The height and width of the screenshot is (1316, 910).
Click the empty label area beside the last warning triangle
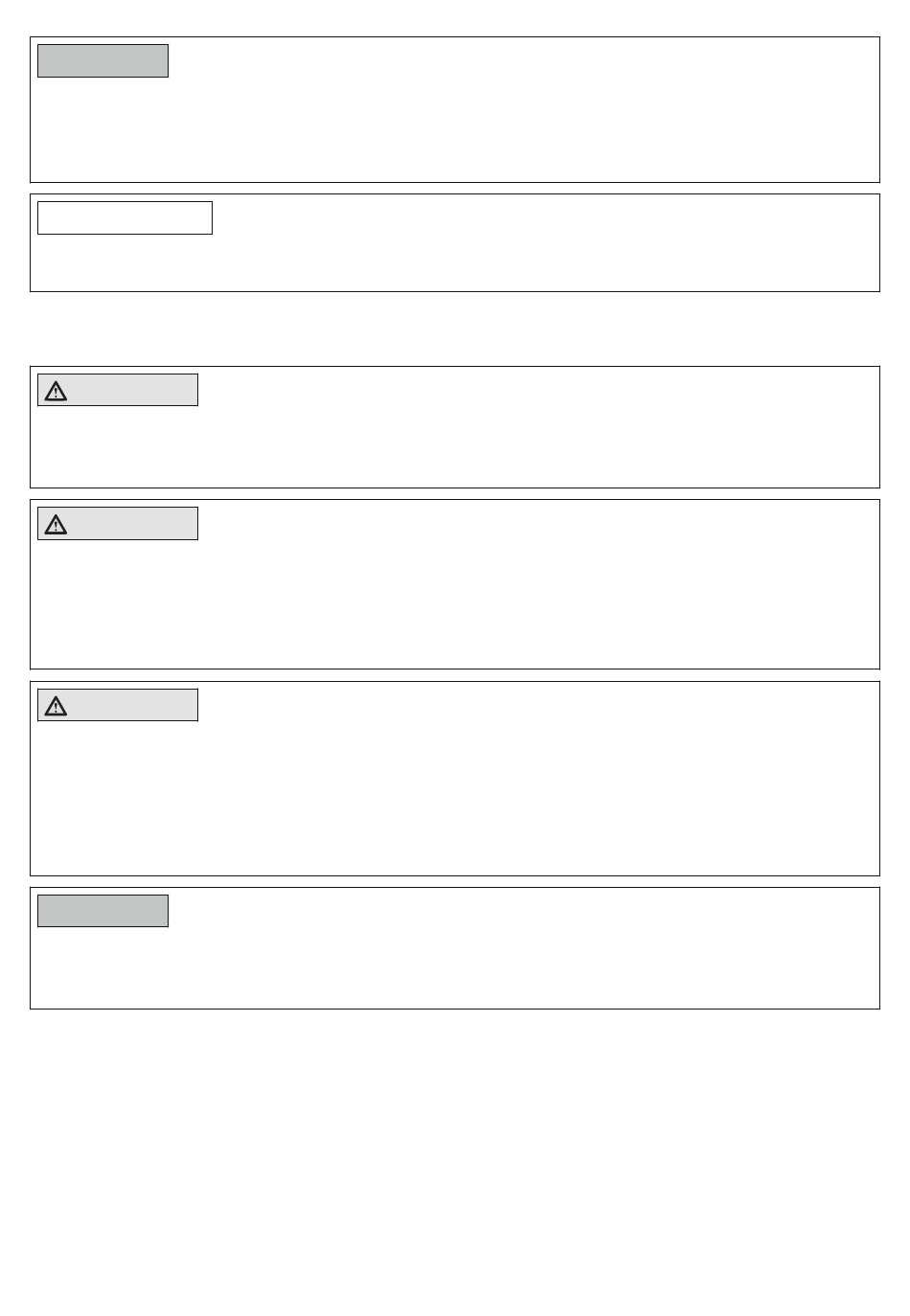(132, 705)
